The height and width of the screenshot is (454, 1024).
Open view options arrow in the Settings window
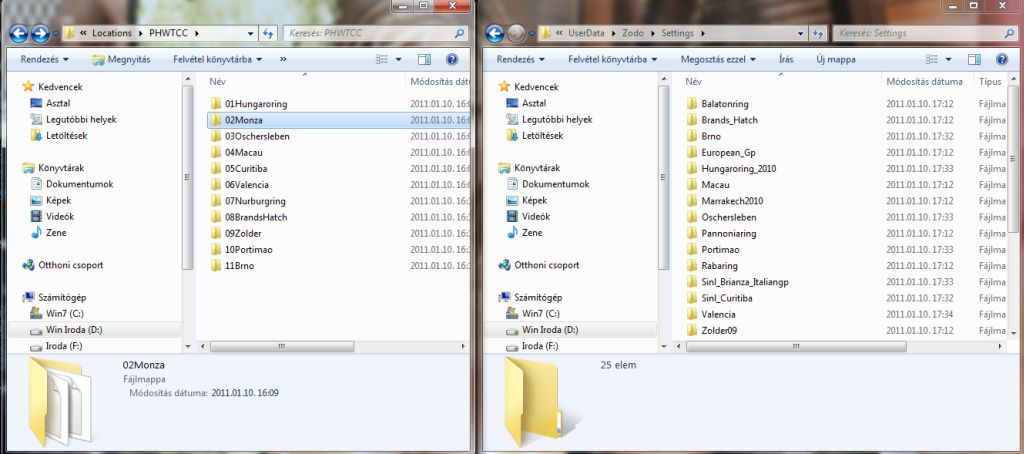(948, 59)
